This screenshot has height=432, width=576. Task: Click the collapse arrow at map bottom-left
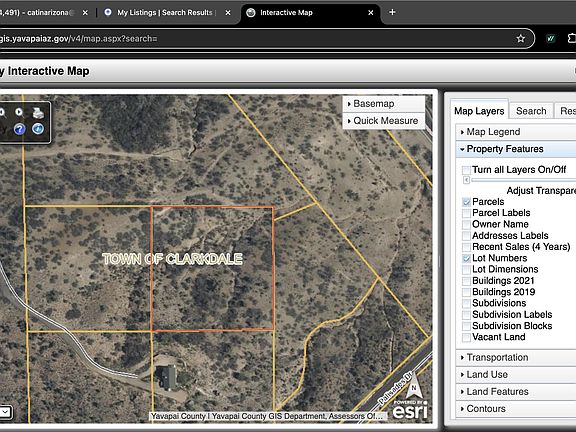[x=6, y=412]
